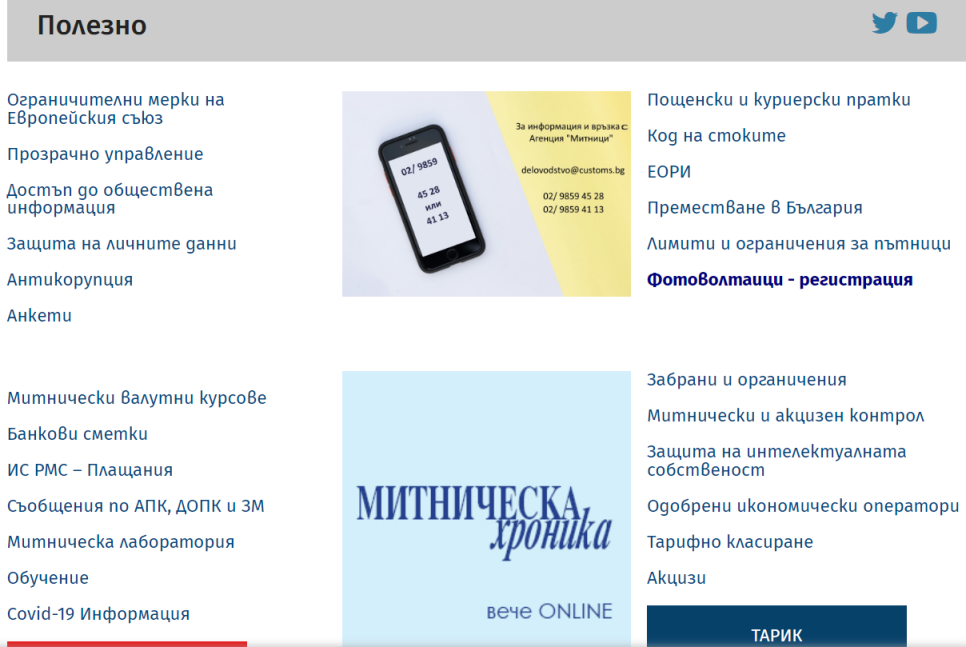Open Фотоволтаици - регистрация link

point(779,280)
